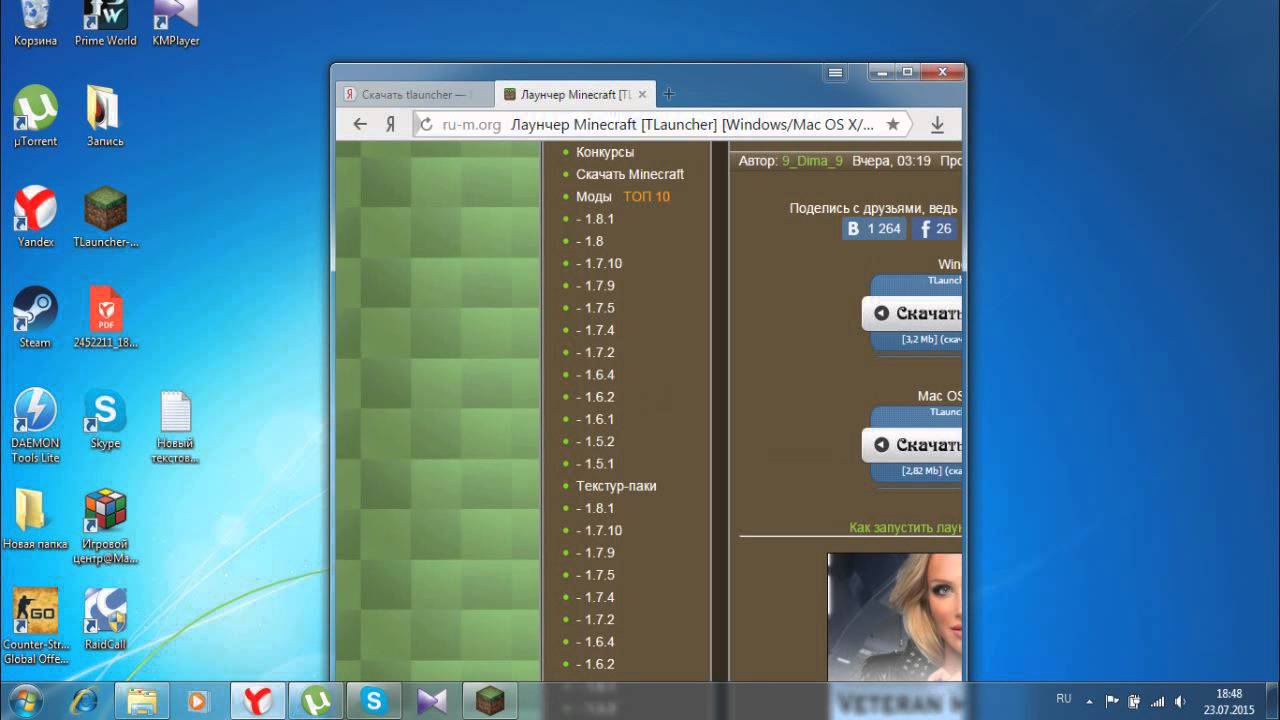Open the Запись folder on the desktop
Image resolution: width=1280 pixels, height=720 pixels.
click(x=105, y=116)
